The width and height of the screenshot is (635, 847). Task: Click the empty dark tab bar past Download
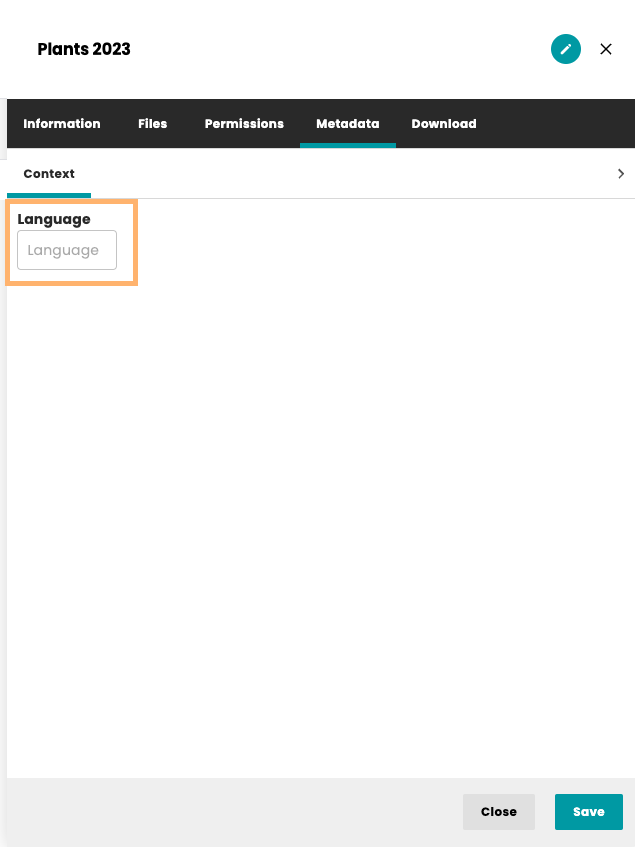pos(560,124)
